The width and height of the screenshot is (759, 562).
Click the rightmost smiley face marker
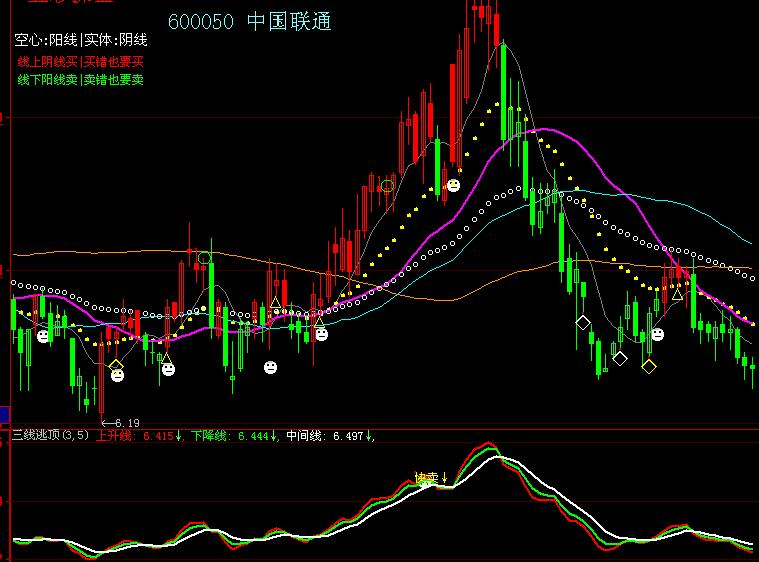(657, 334)
